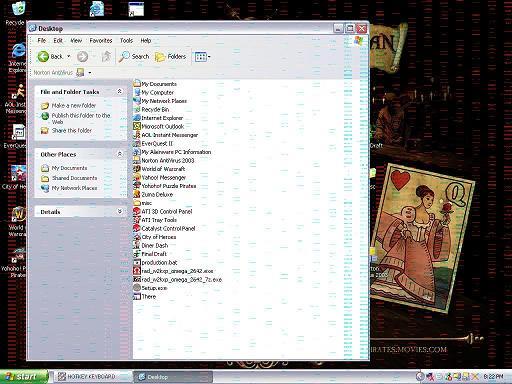The image size is (512, 384).
Task: Click the Start button
Action: pyautogui.click(x=24, y=377)
